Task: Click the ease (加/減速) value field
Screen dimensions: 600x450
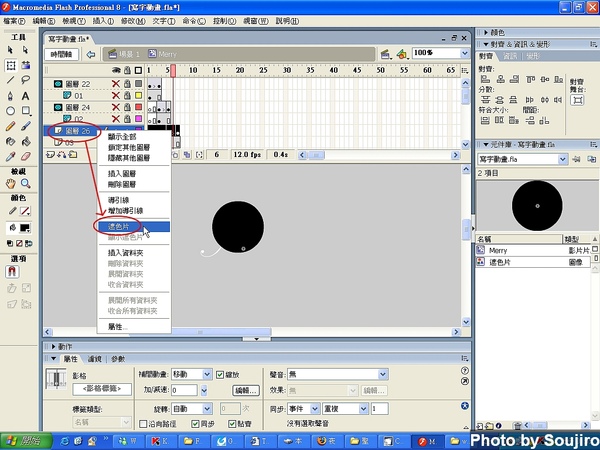Action: tap(184, 390)
